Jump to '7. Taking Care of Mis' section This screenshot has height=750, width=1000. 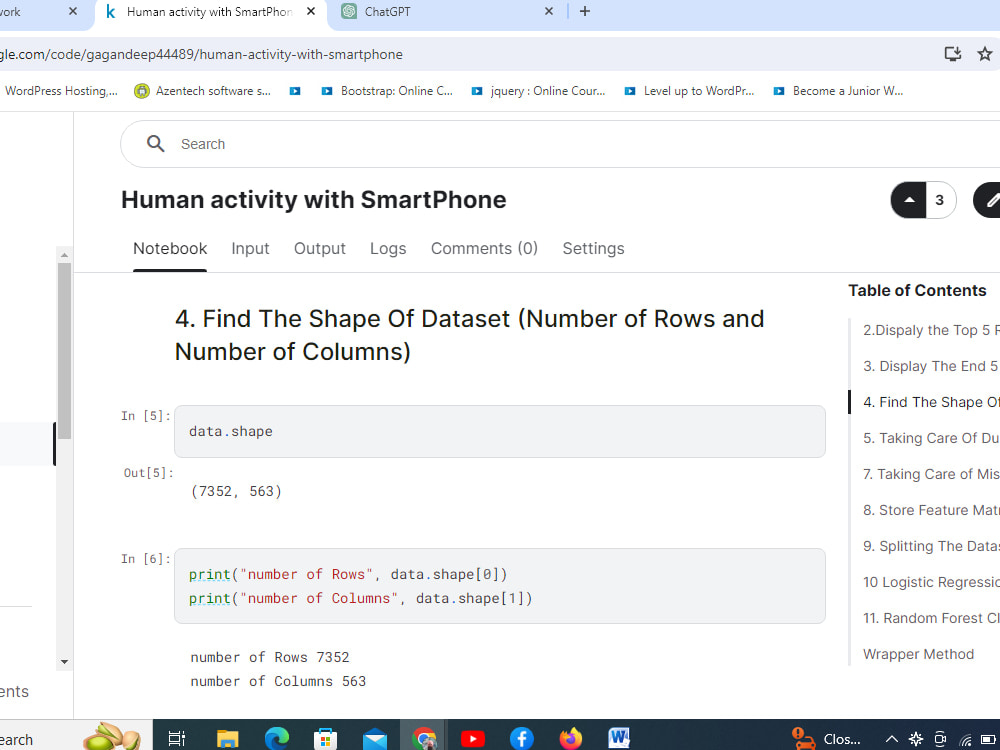click(x=930, y=474)
